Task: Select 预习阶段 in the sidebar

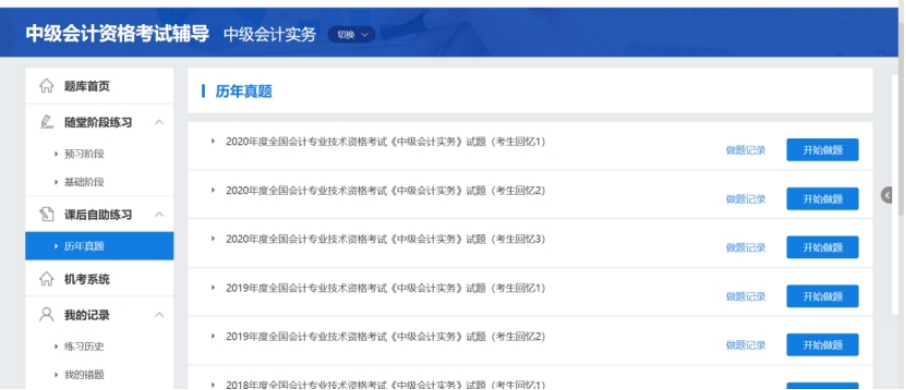Action: point(84,154)
